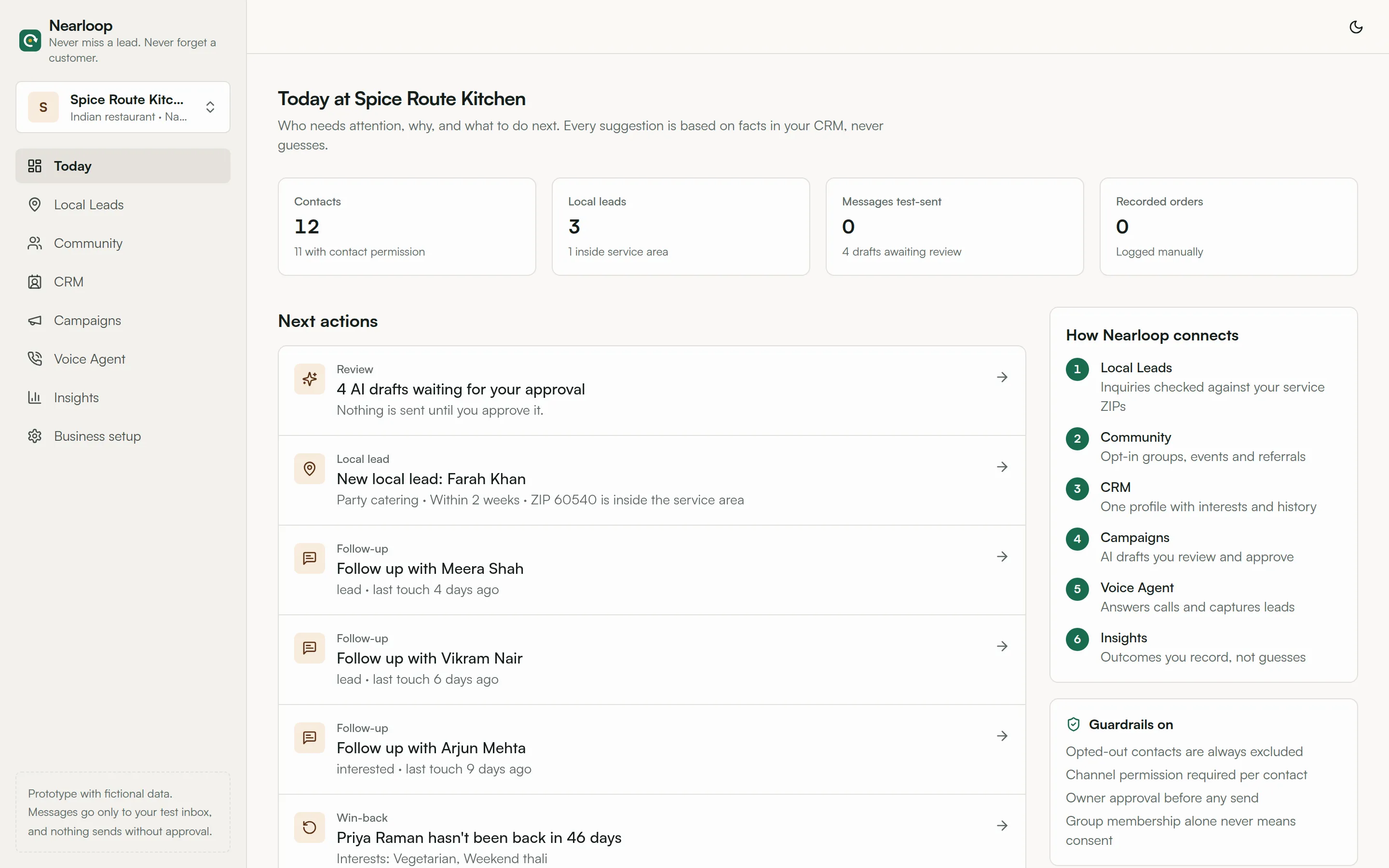Open the 4 AI drafts review action
The height and width of the screenshot is (868, 1389).
tap(652, 391)
